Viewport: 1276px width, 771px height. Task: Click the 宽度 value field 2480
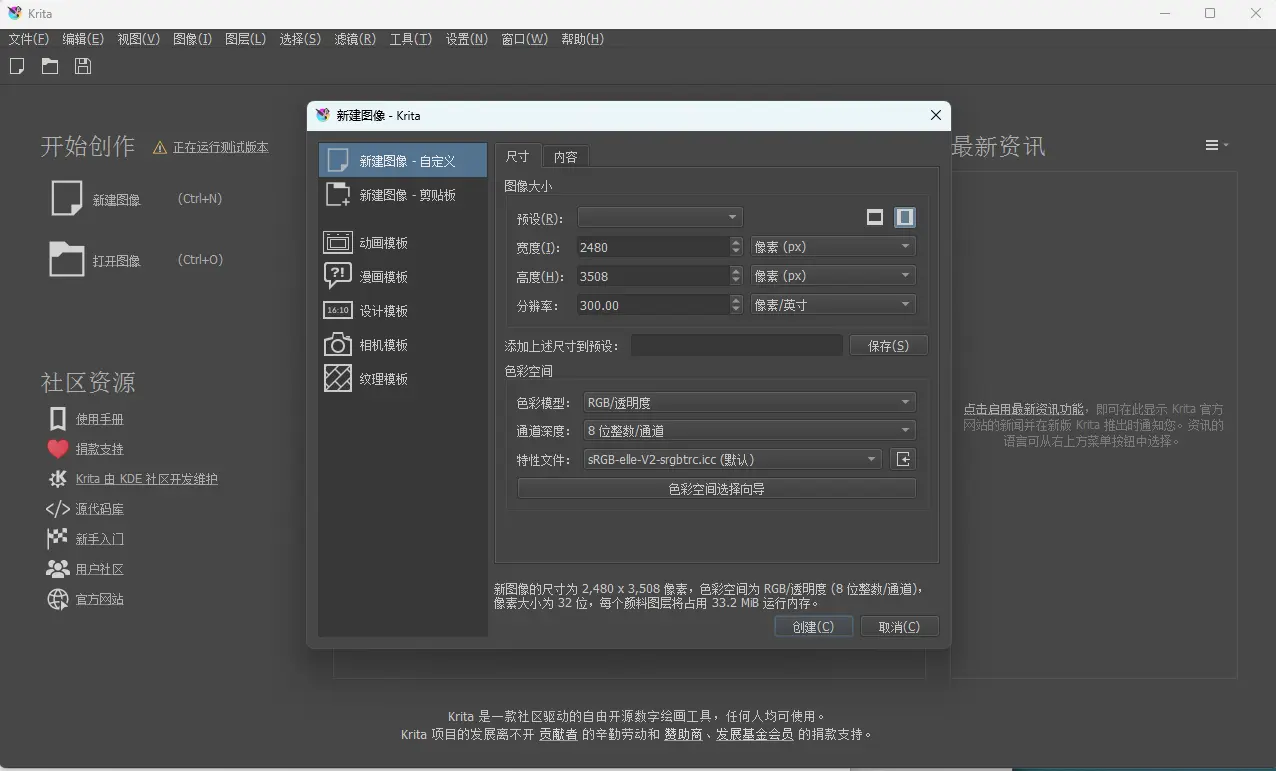[x=652, y=246]
